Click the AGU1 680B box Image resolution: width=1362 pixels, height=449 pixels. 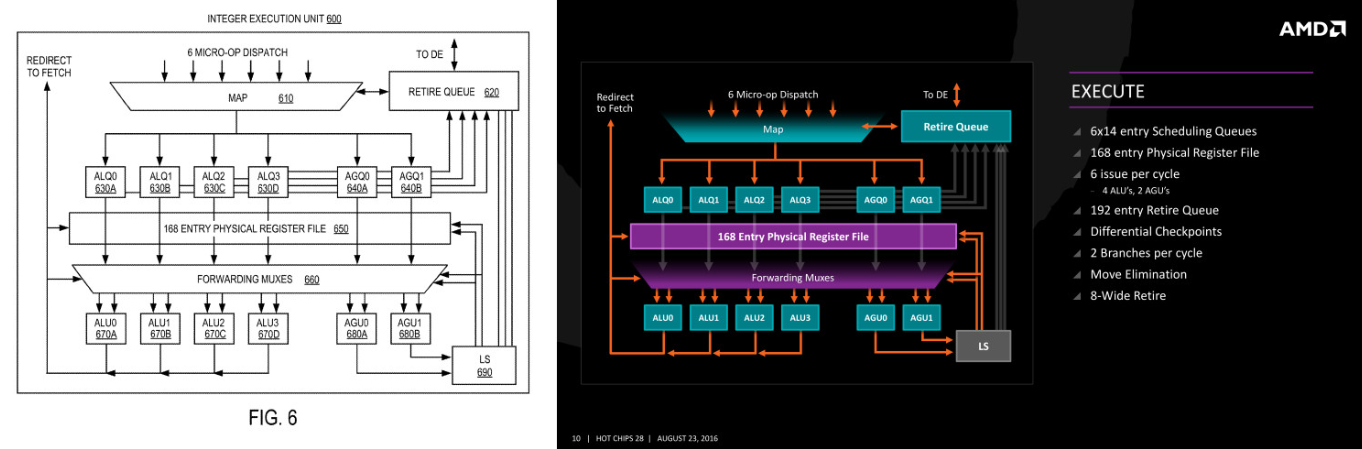(411, 328)
